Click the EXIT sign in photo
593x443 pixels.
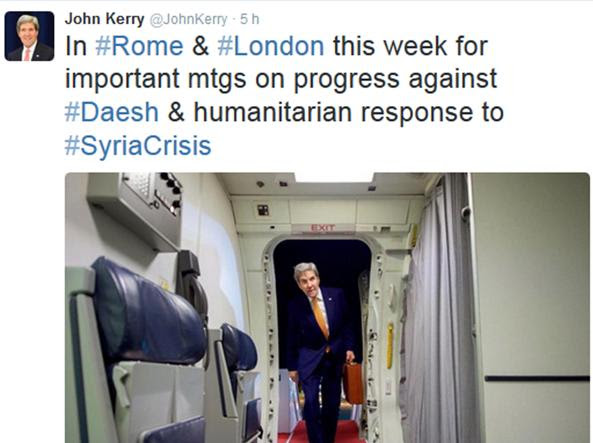[322, 228]
